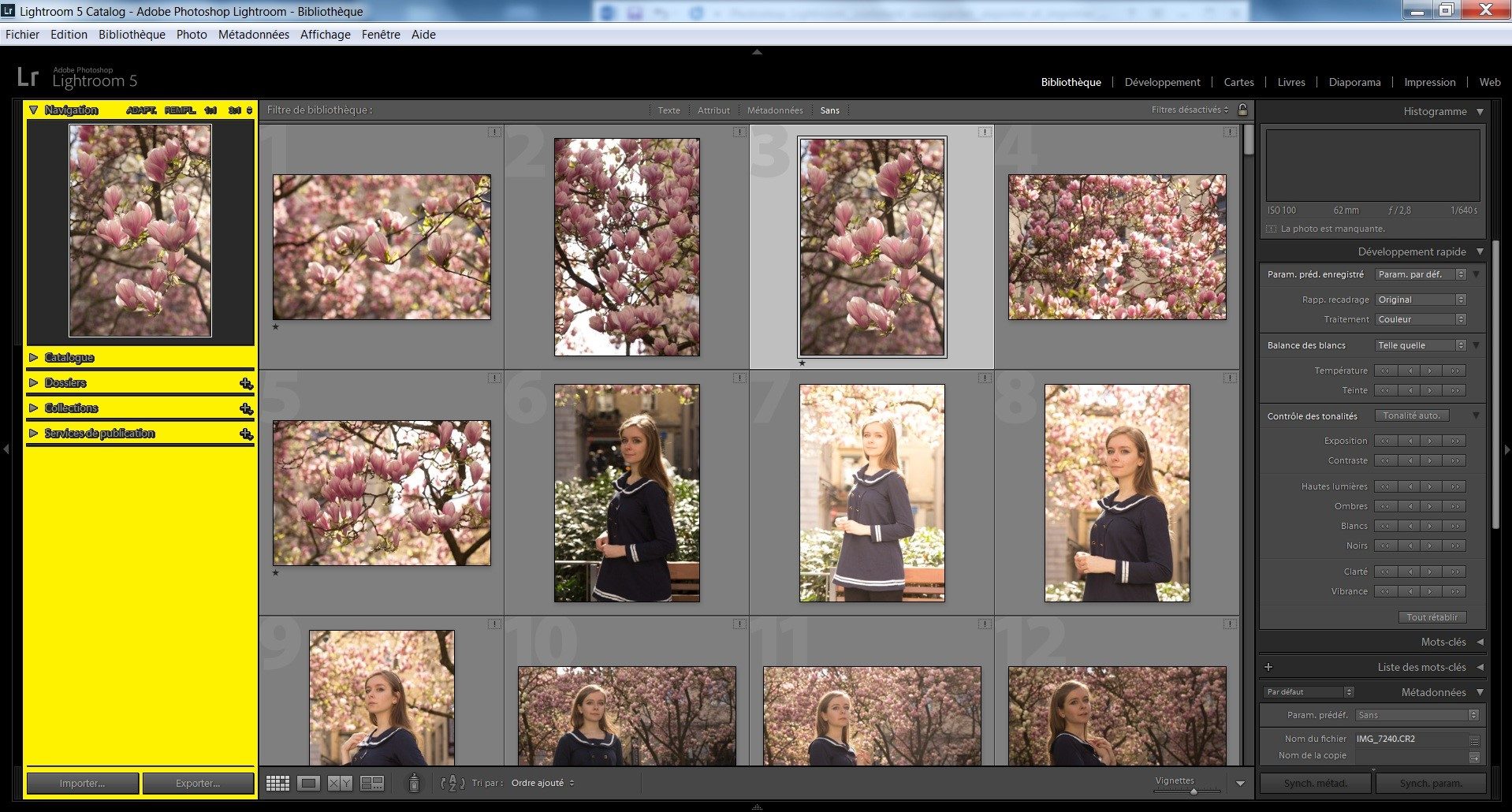Select the Painter spray can tool
Image resolution: width=1512 pixels, height=812 pixels.
(x=413, y=783)
